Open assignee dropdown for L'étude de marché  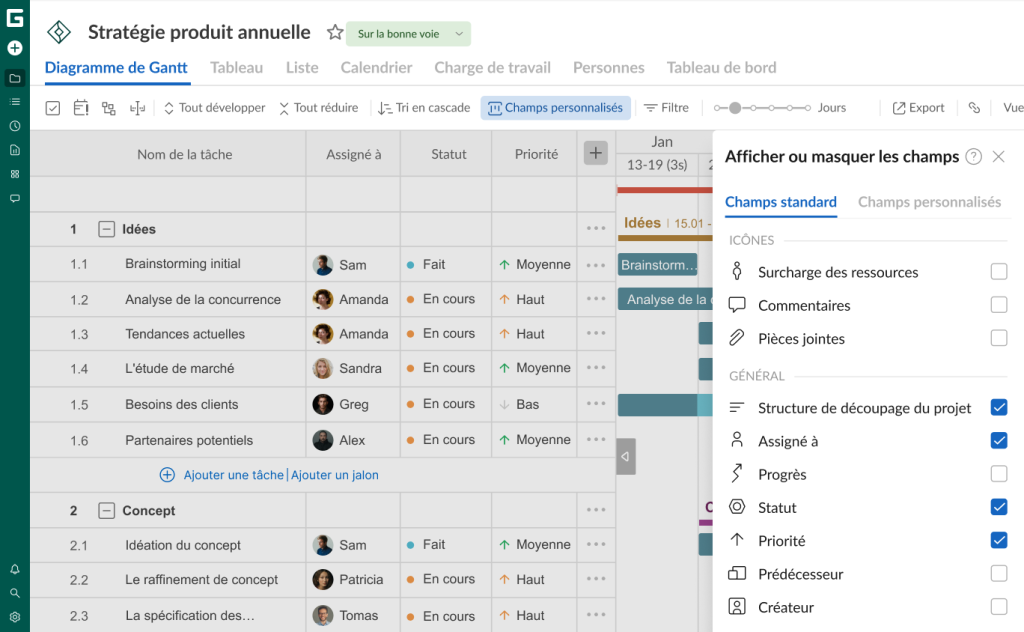point(353,368)
